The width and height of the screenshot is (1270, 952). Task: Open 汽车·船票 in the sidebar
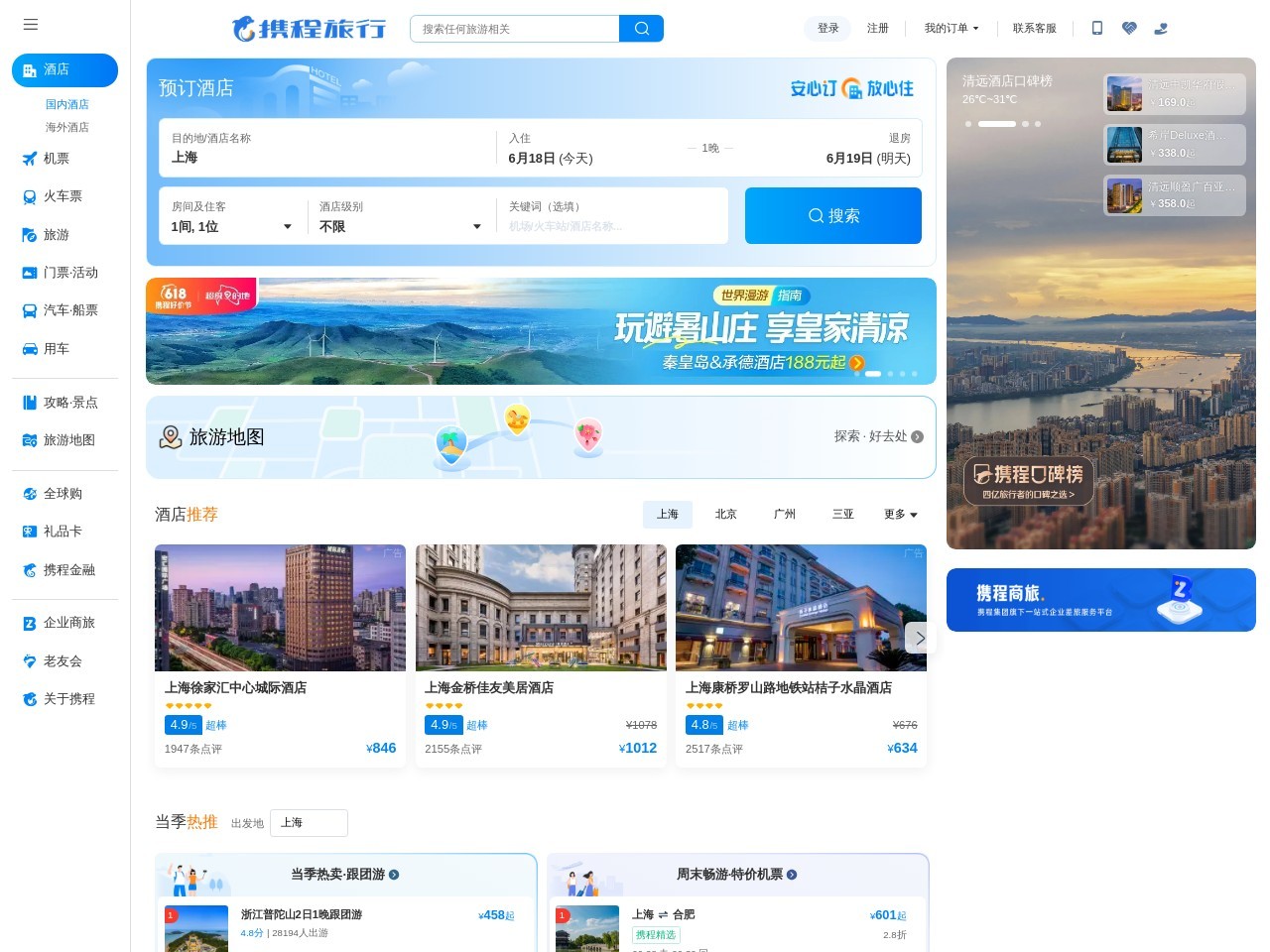64,310
